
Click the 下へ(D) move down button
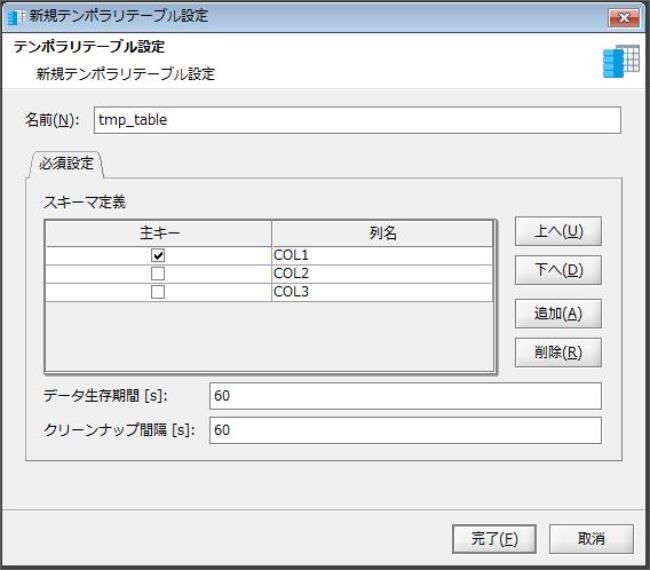click(x=558, y=270)
